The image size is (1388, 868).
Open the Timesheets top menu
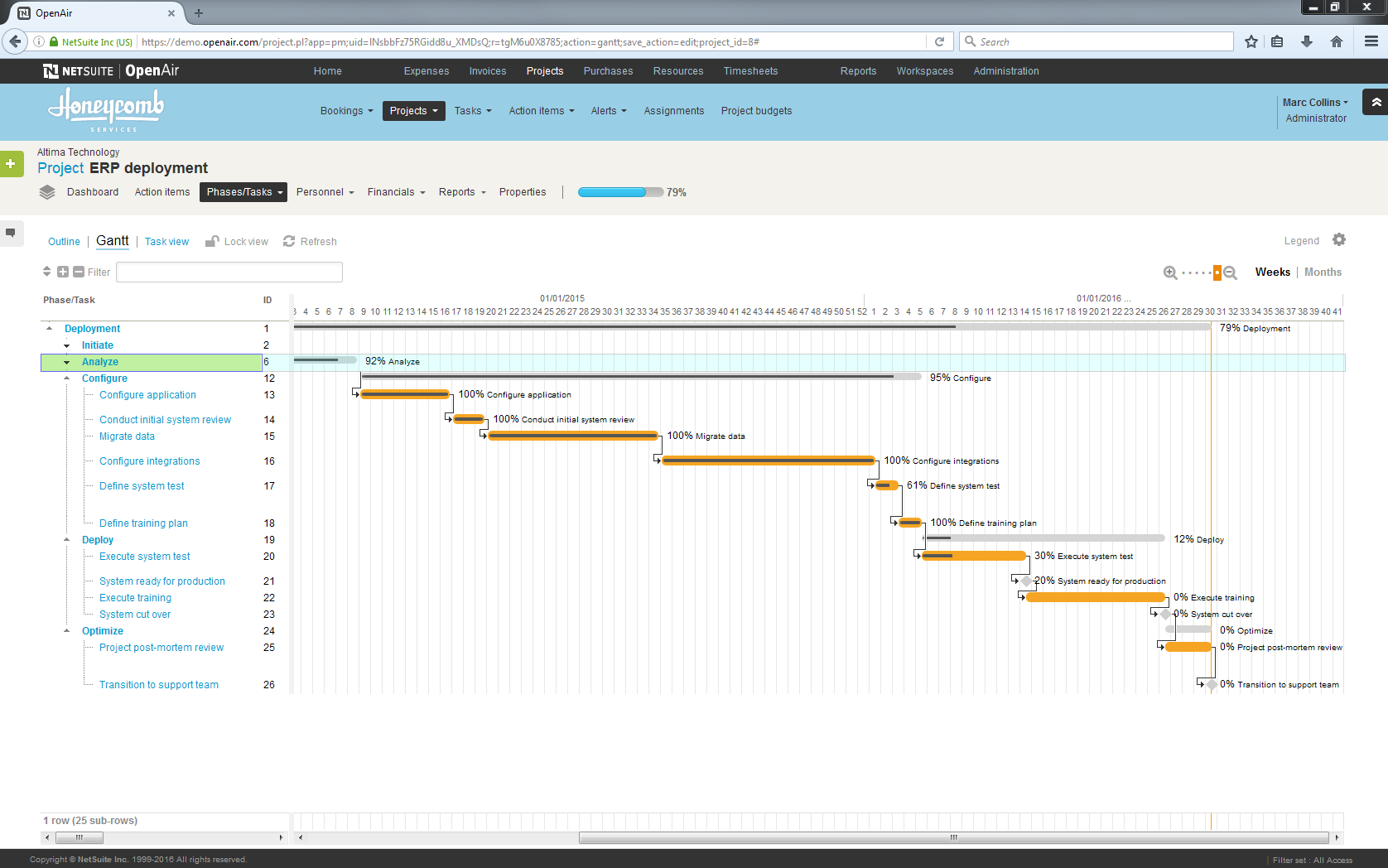coord(750,71)
